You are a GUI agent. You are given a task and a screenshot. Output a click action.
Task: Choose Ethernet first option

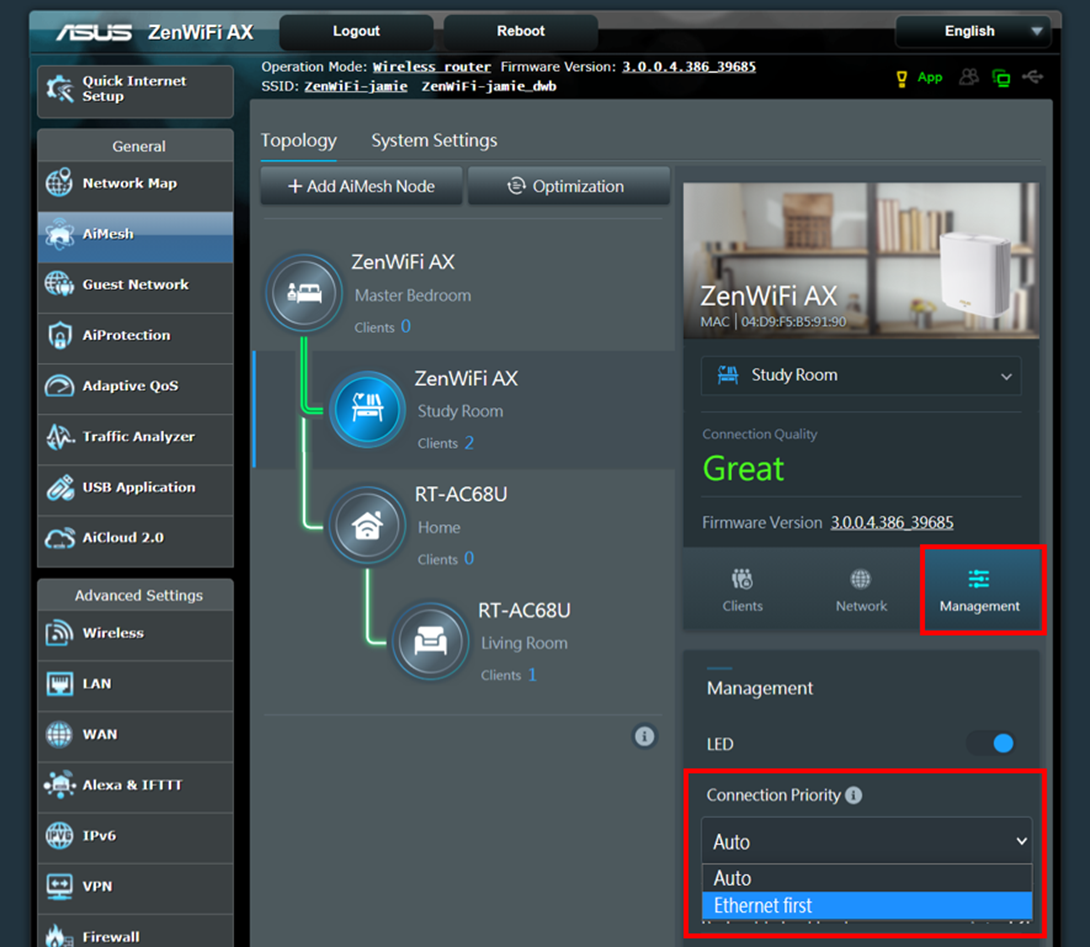867,905
